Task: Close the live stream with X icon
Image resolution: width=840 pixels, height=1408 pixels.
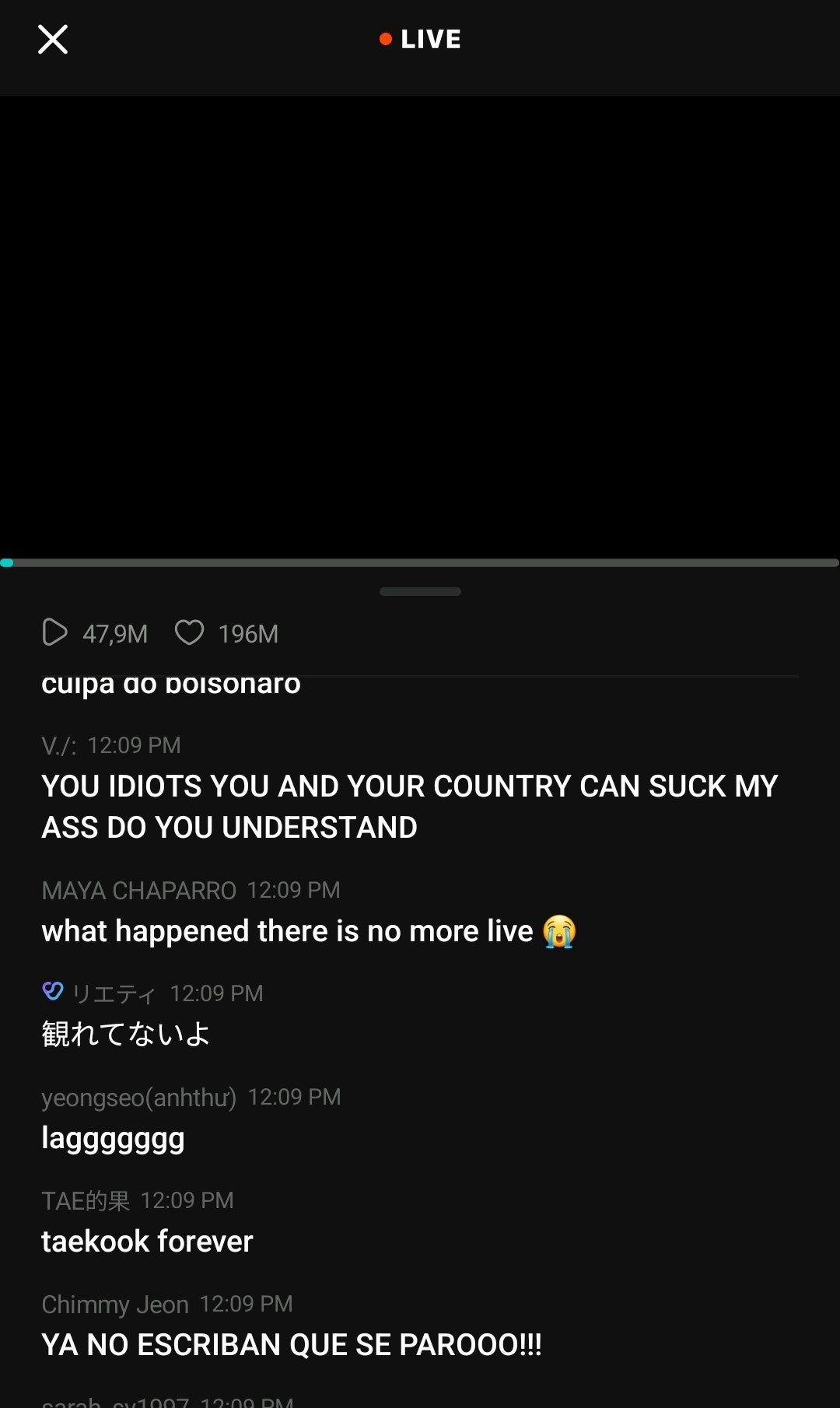Action: pyautogui.click(x=53, y=39)
